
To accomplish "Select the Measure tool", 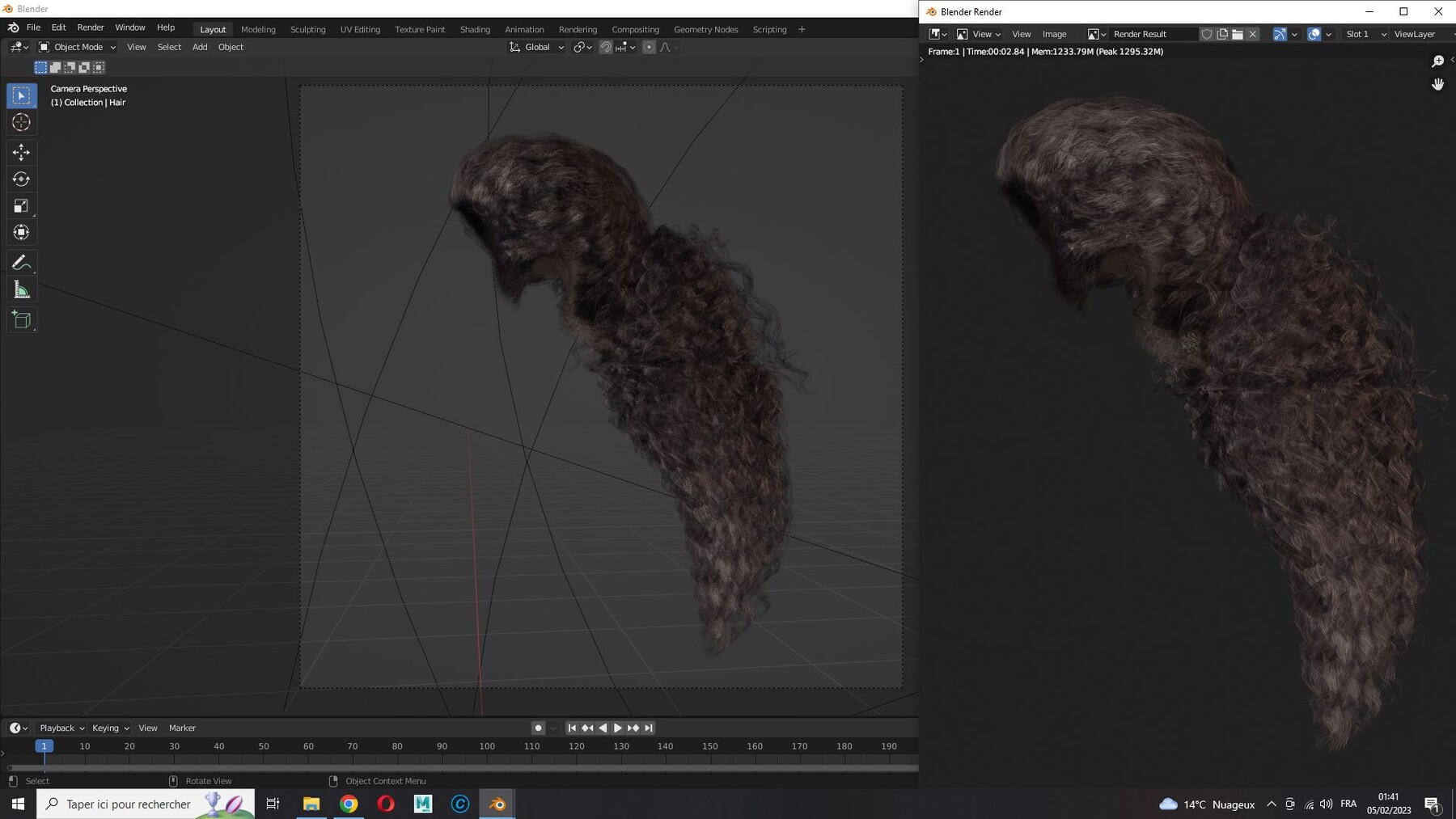I will pyautogui.click(x=21, y=290).
